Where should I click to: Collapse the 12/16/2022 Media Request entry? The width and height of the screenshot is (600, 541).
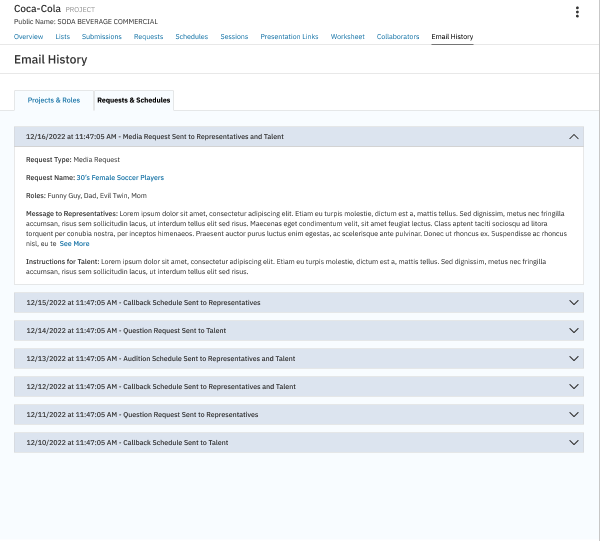tap(573, 136)
